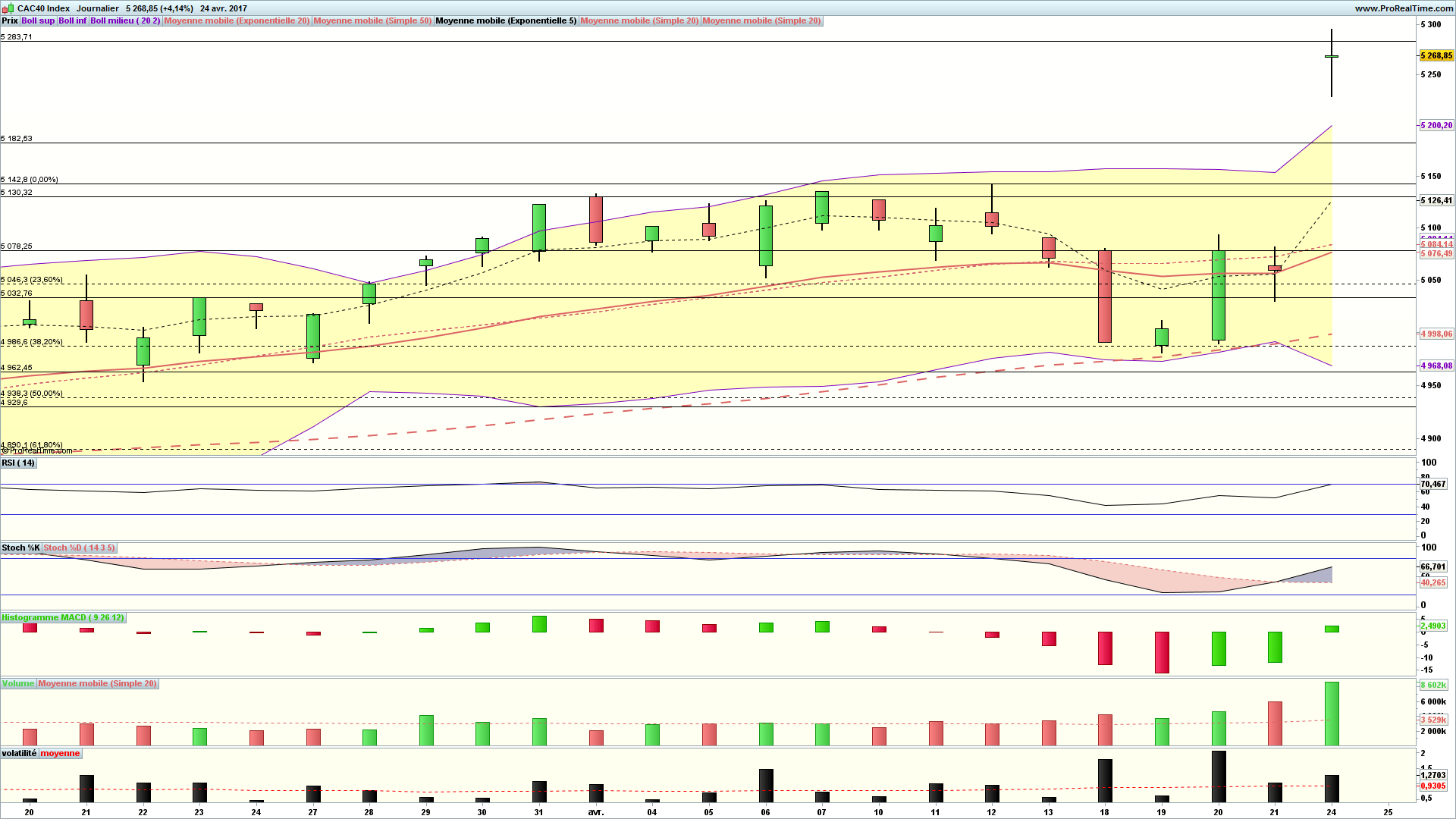
Task: Select "Moyenne mobile (Exponentielle 20)" legend entry
Action: (235, 20)
